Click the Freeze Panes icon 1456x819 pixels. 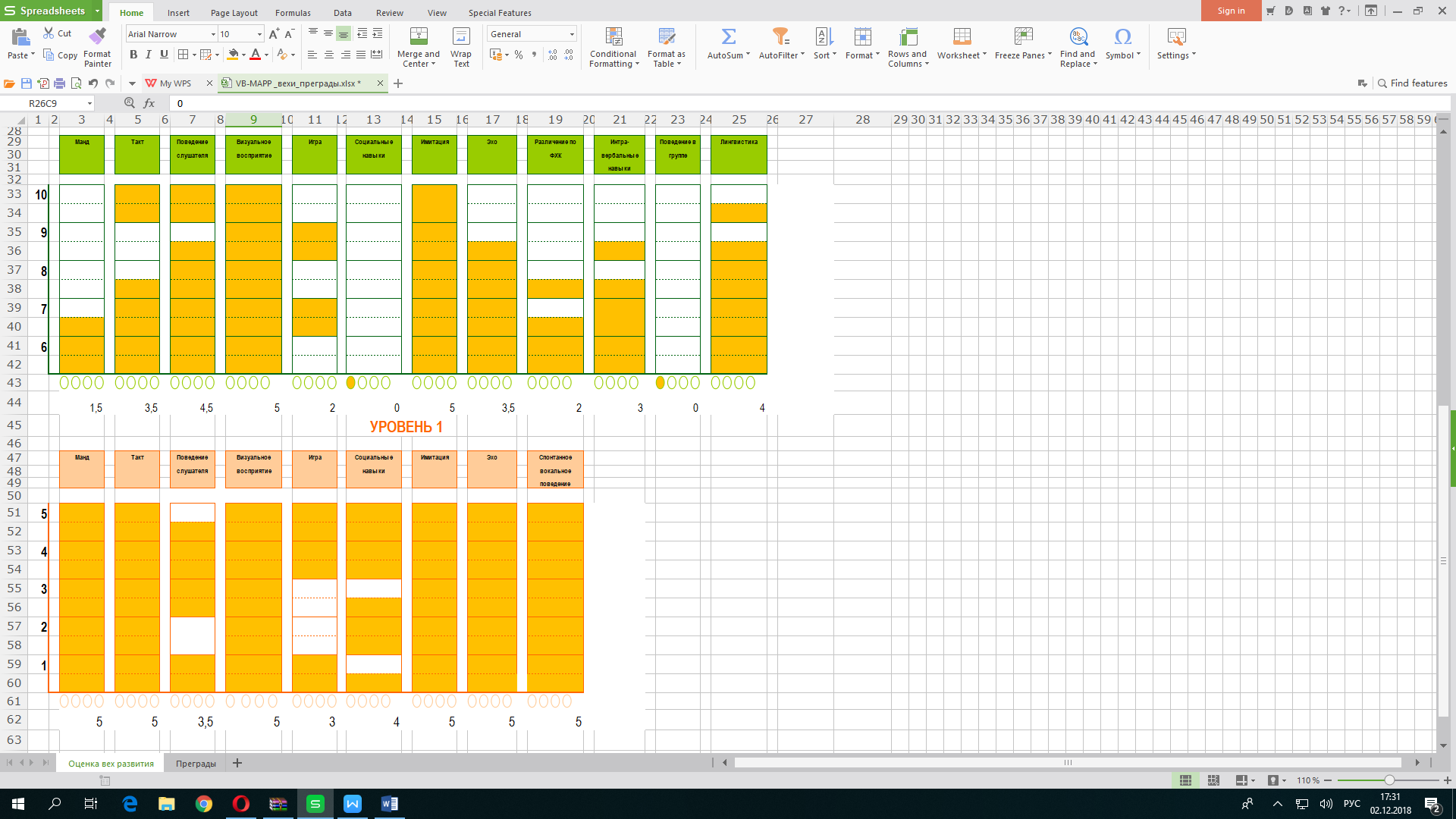tap(1023, 36)
